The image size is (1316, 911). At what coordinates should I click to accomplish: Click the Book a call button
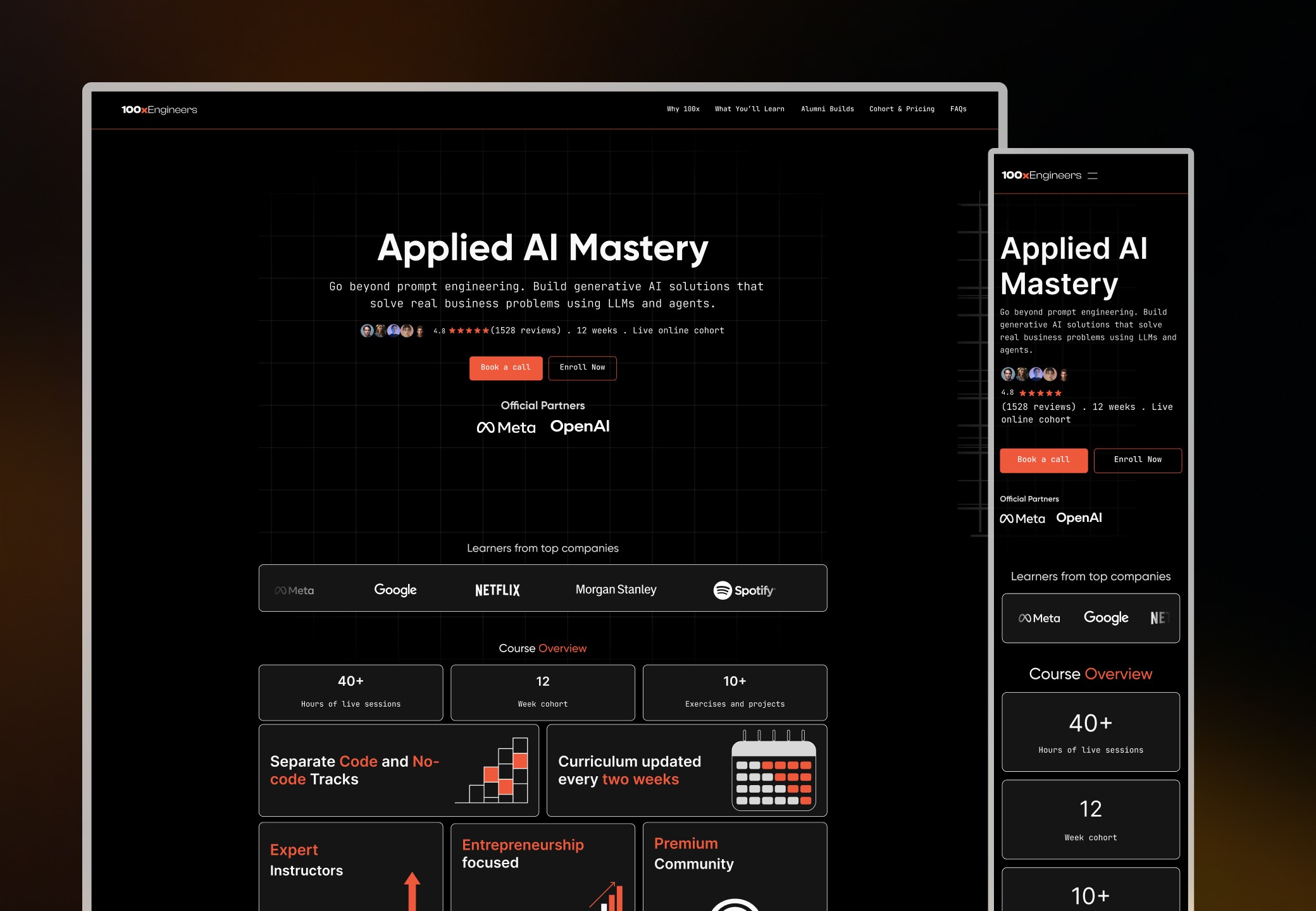pos(506,368)
